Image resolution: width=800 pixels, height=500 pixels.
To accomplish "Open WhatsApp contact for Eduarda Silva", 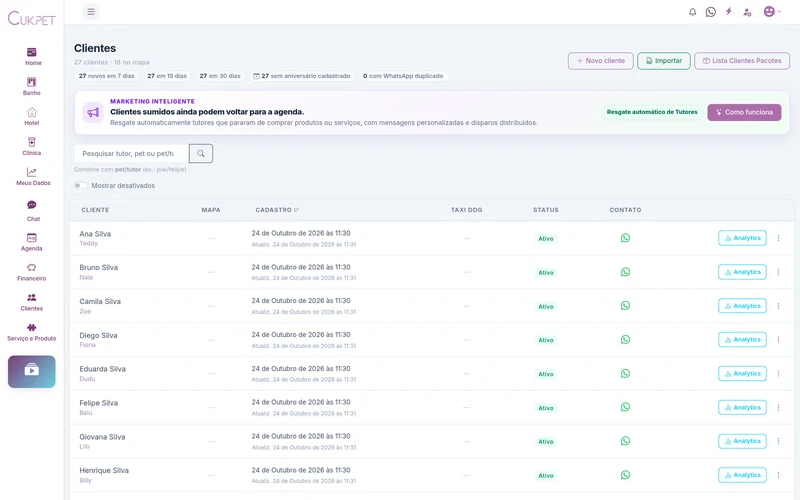I will [625, 373].
